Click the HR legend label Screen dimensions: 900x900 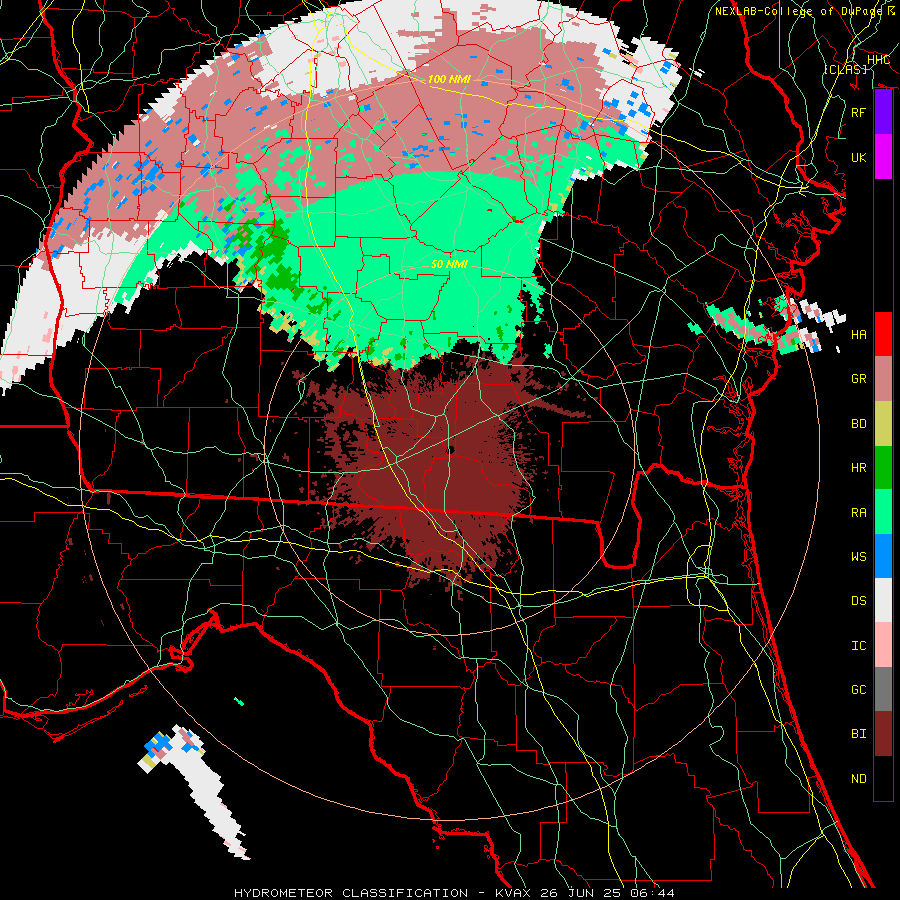point(859,468)
